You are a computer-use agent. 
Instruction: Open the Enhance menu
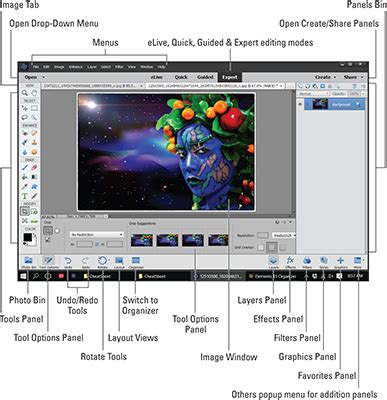75,67
